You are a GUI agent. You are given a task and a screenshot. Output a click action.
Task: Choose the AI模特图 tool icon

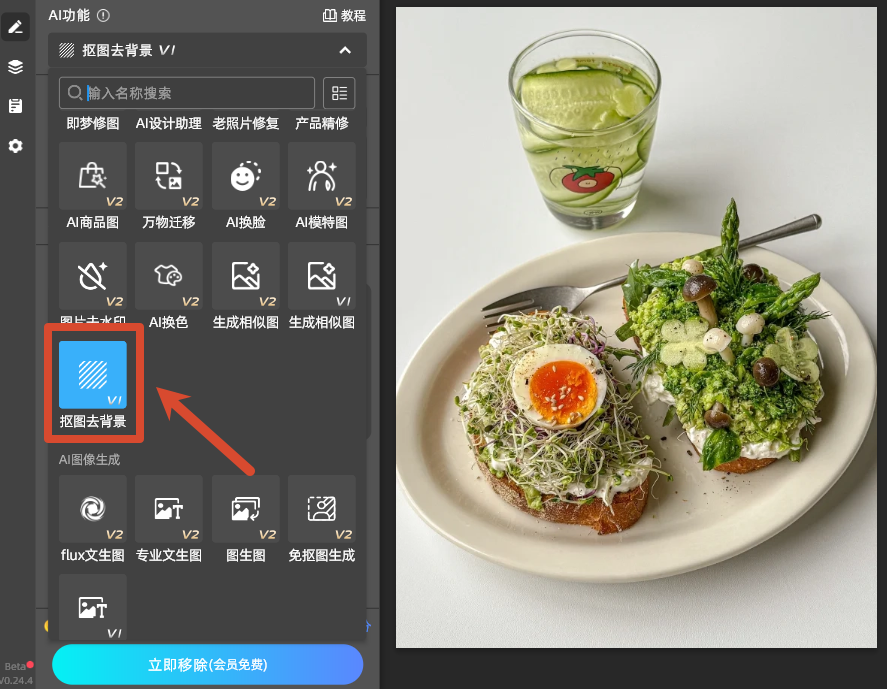pos(321,176)
